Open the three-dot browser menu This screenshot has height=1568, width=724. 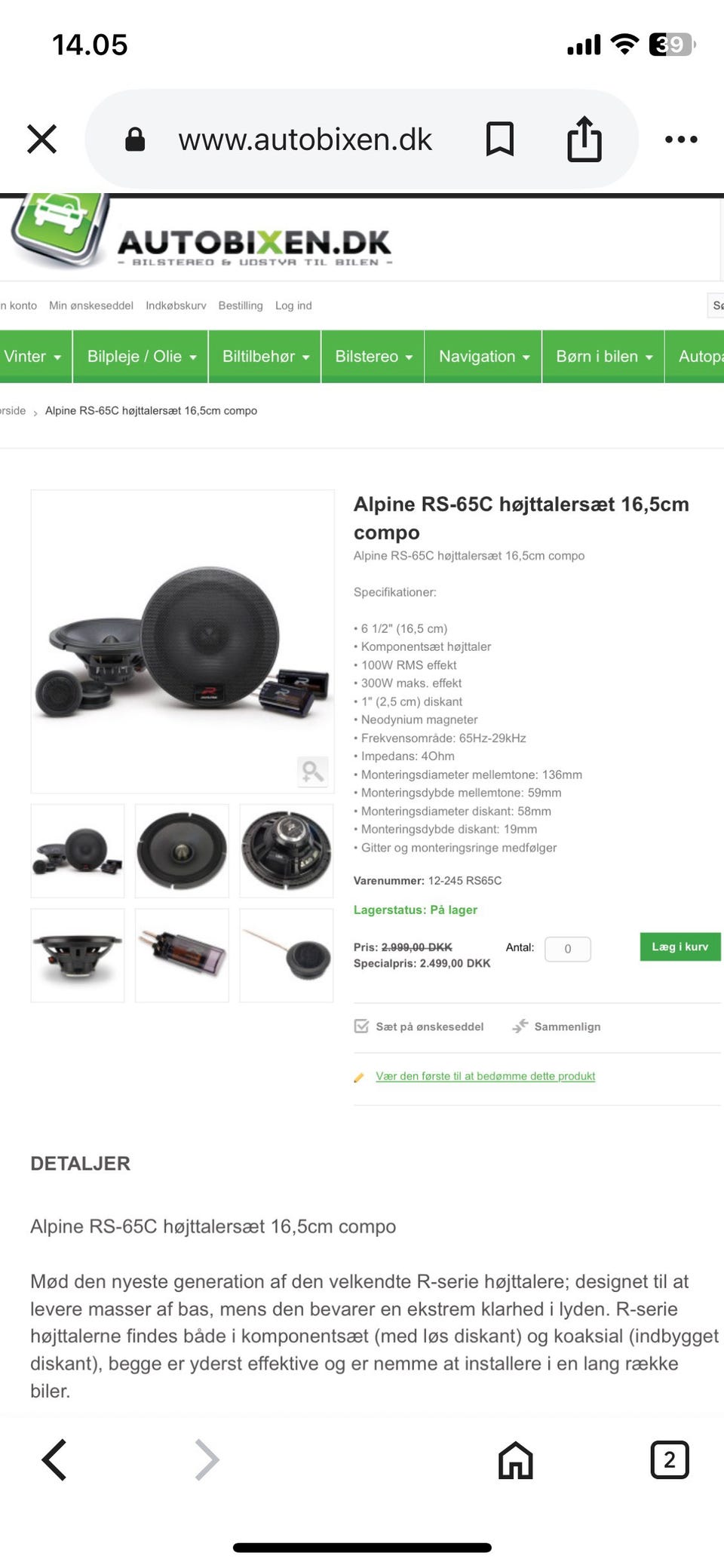pos(681,140)
